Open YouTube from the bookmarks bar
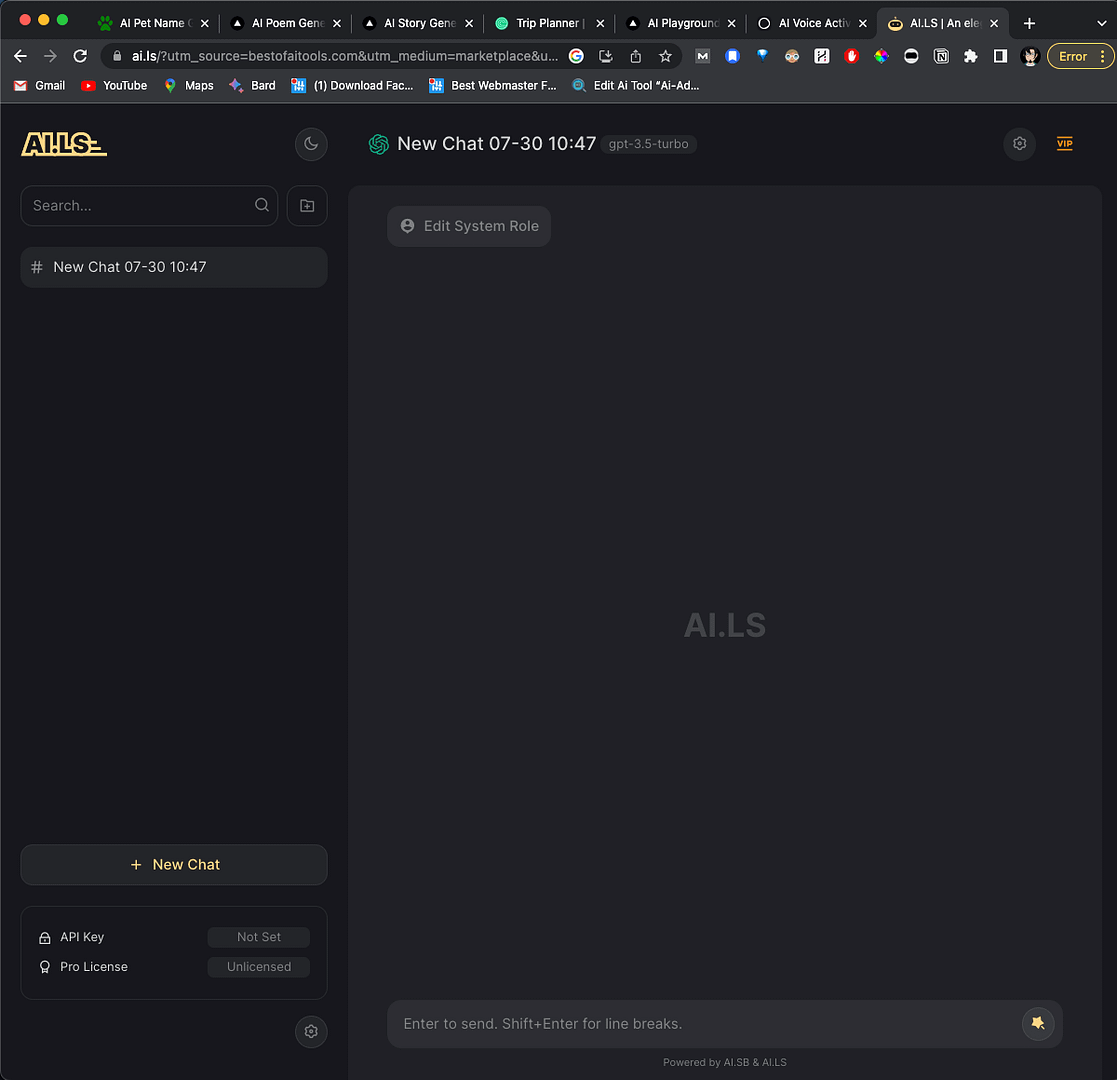The height and width of the screenshot is (1080, 1117). 113,85
